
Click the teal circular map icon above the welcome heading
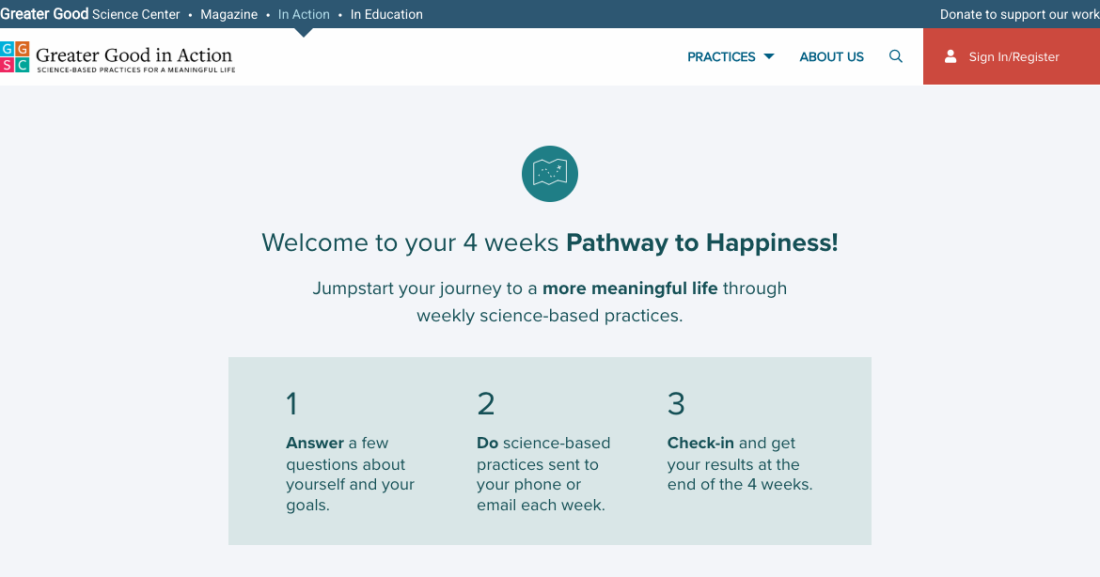pos(549,173)
